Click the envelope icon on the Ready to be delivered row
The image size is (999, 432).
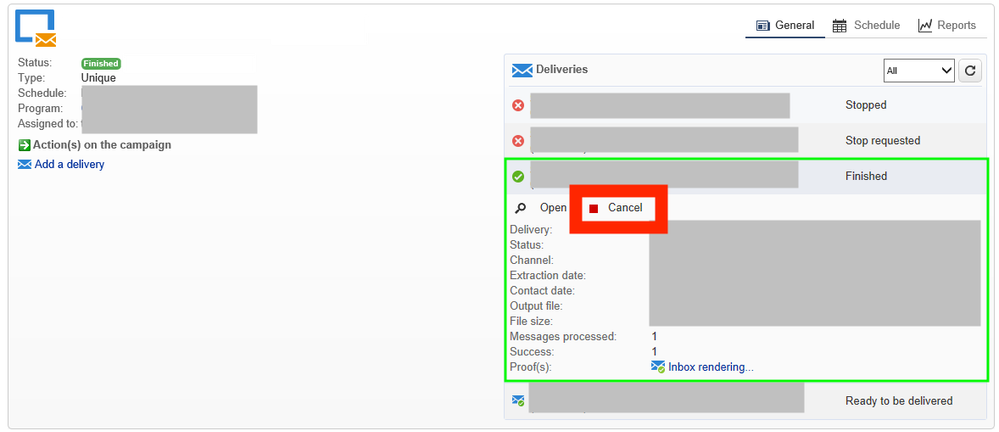tap(518, 401)
